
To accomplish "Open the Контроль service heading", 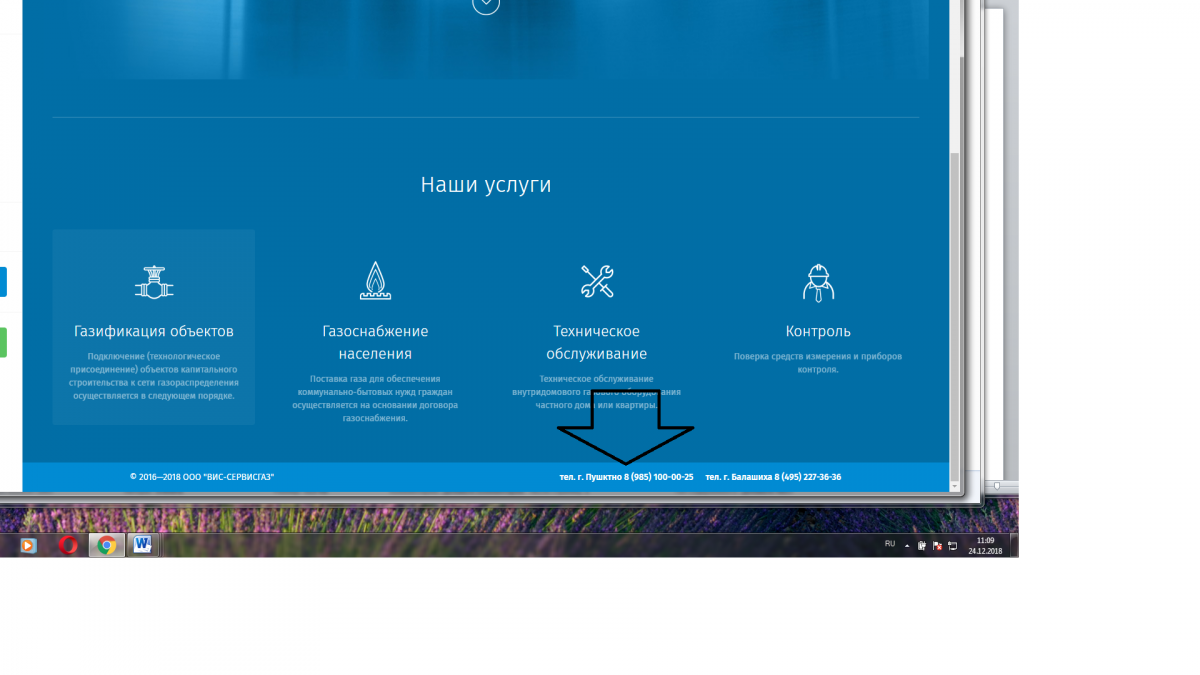I will tap(817, 331).
